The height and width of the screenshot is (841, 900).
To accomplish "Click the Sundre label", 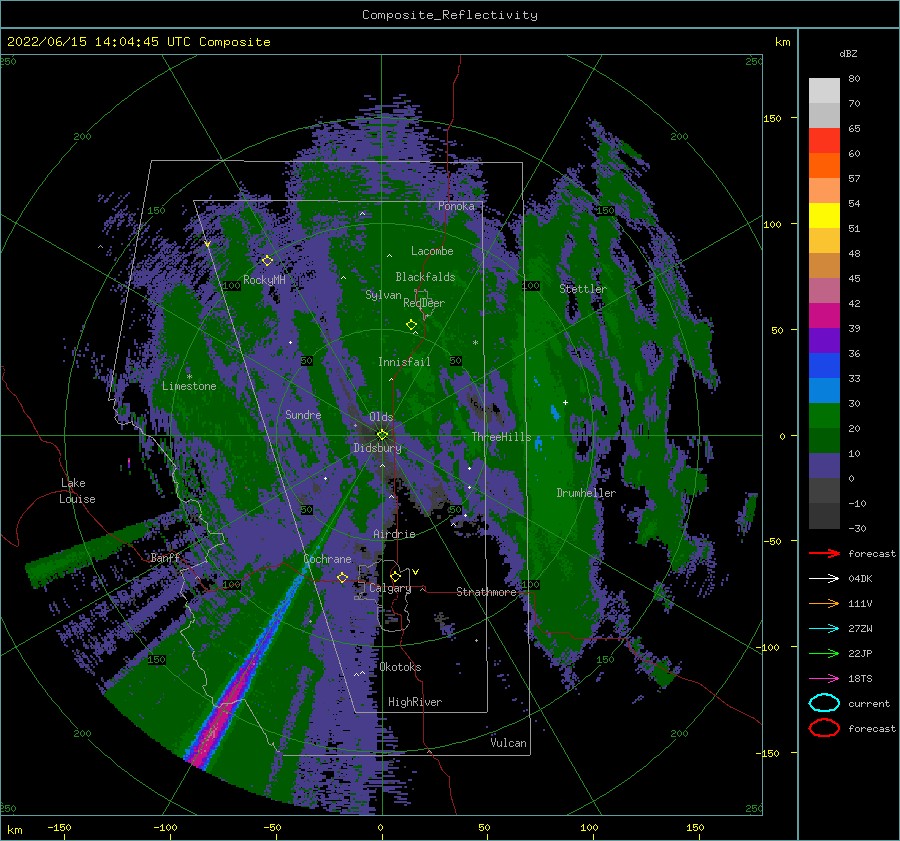I will click(303, 414).
